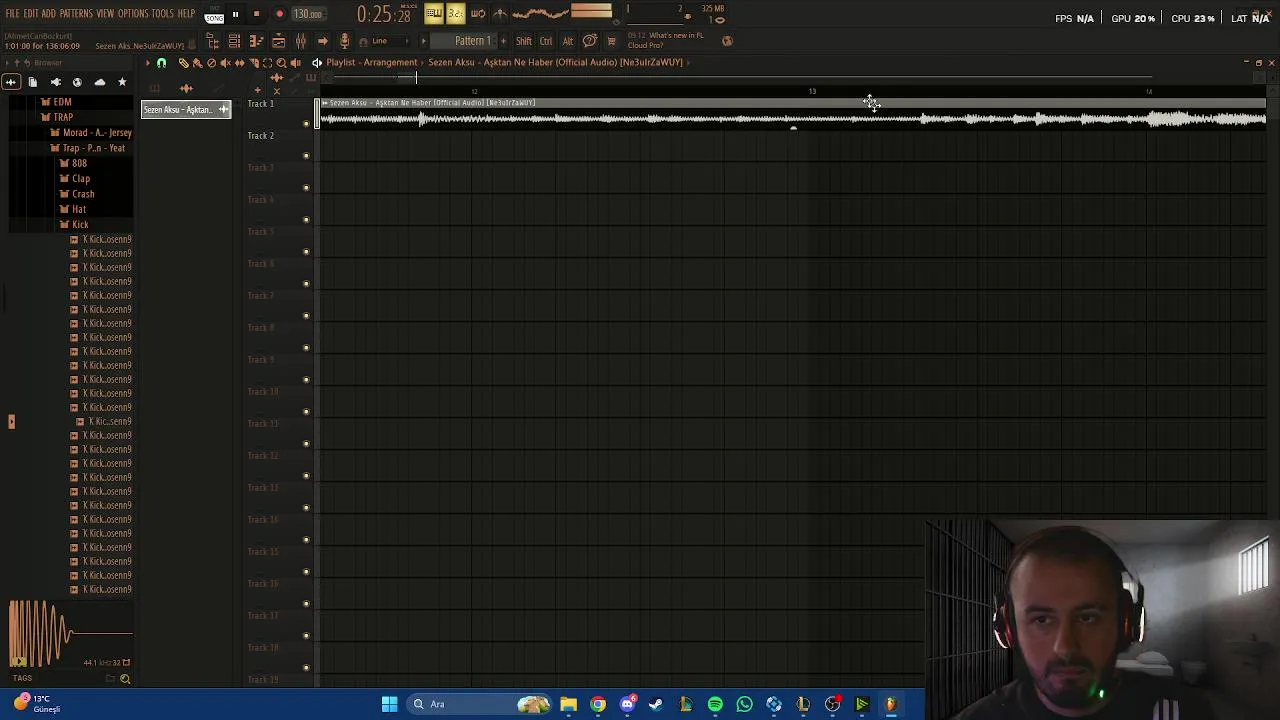The image size is (1280, 720).
Task: Expand the Clap folder
Action: point(75,179)
